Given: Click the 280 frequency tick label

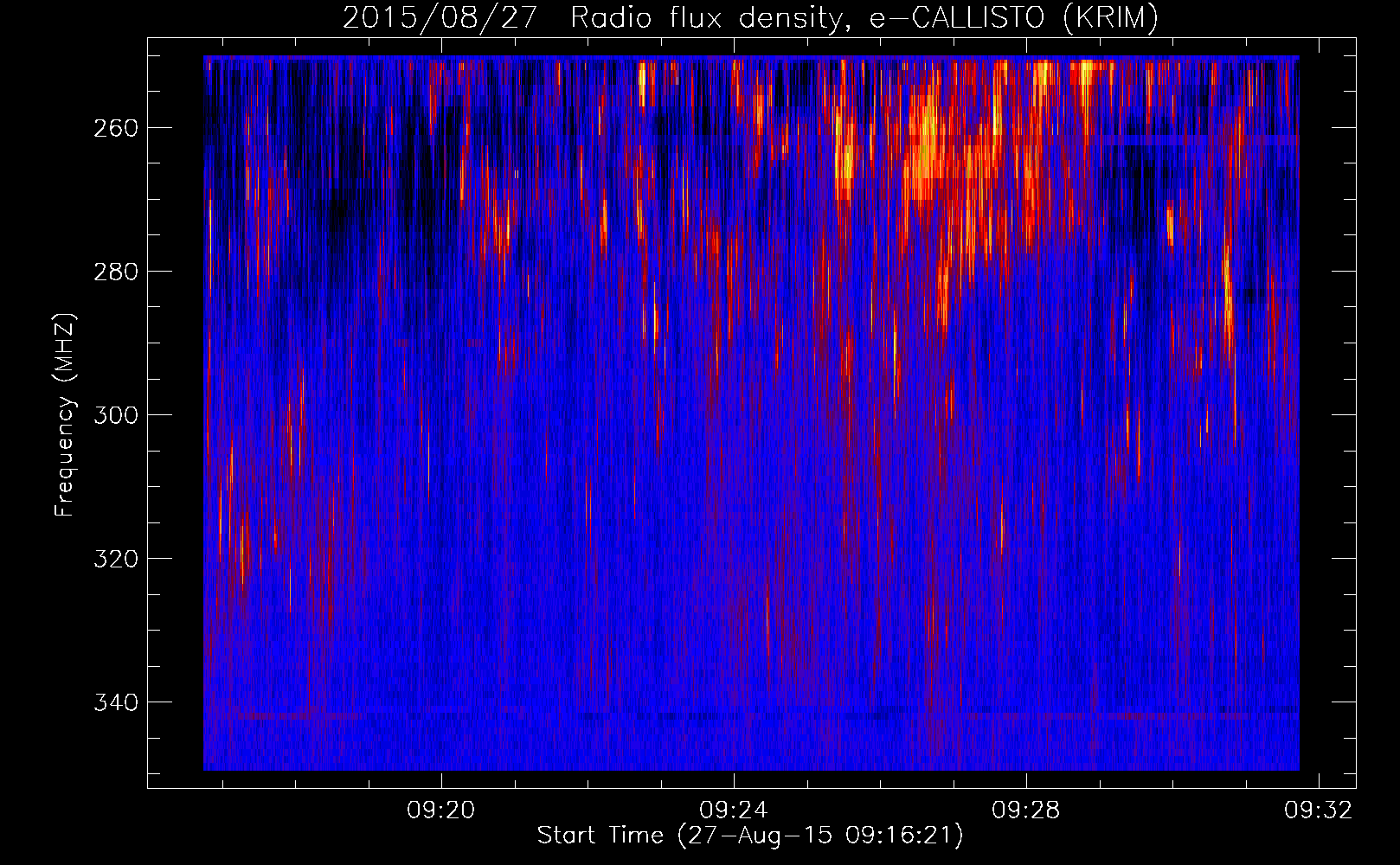Looking at the screenshot, I should [115, 272].
